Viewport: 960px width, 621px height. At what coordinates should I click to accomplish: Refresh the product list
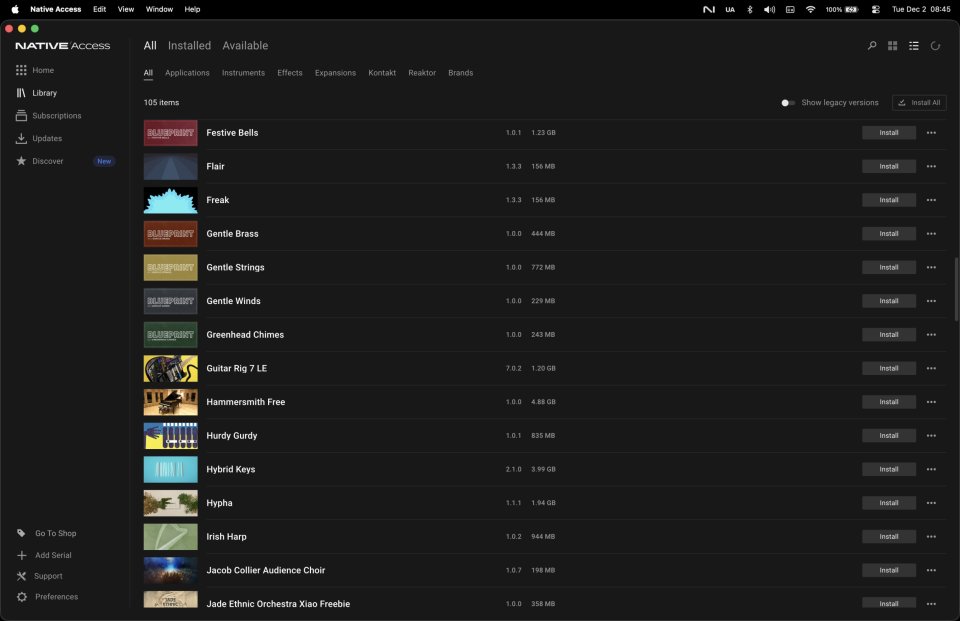click(x=934, y=45)
